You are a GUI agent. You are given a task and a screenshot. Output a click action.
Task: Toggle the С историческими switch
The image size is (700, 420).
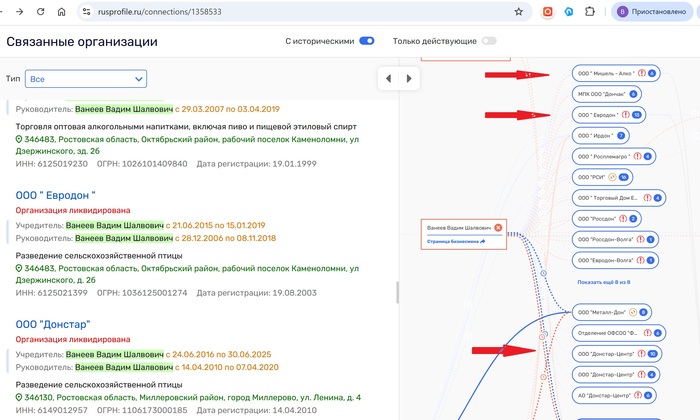pyautogui.click(x=367, y=41)
